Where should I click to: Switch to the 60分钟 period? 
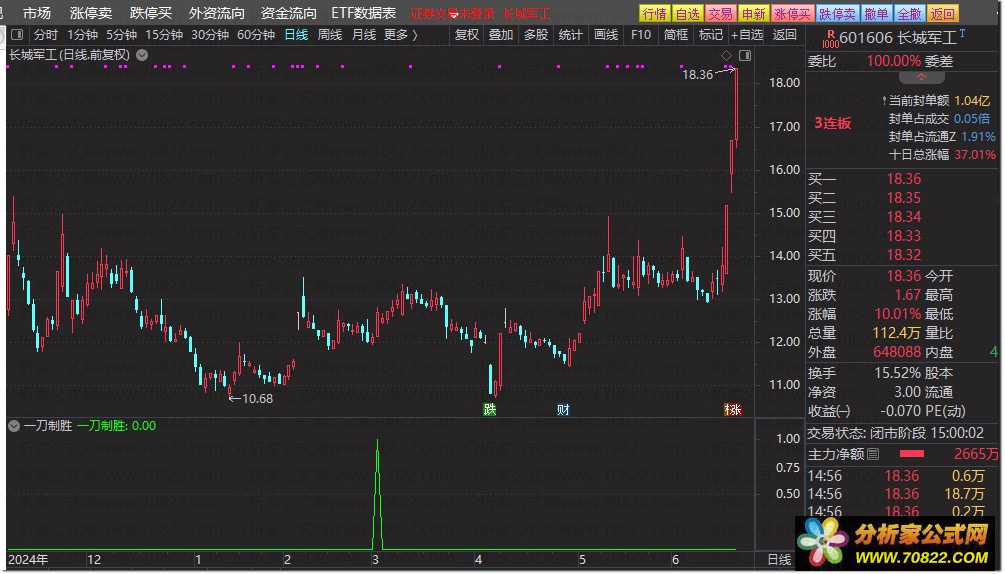tap(256, 35)
